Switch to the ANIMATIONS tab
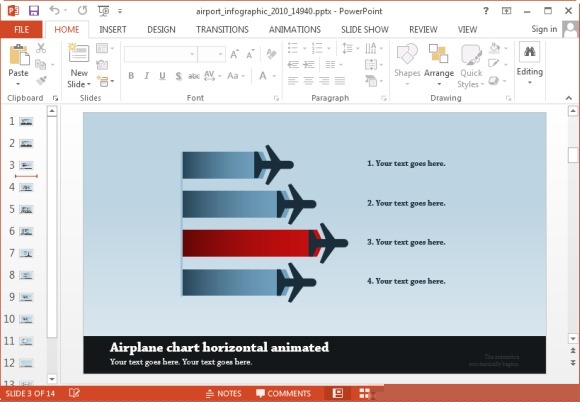The height and width of the screenshot is (402, 580). click(x=295, y=30)
